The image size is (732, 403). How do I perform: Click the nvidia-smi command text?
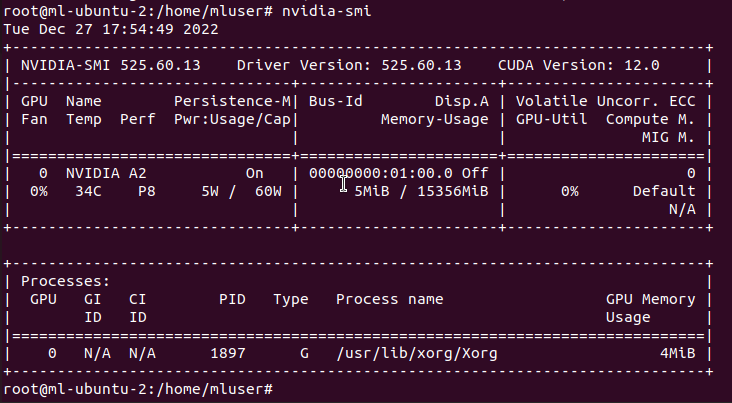pos(326,11)
